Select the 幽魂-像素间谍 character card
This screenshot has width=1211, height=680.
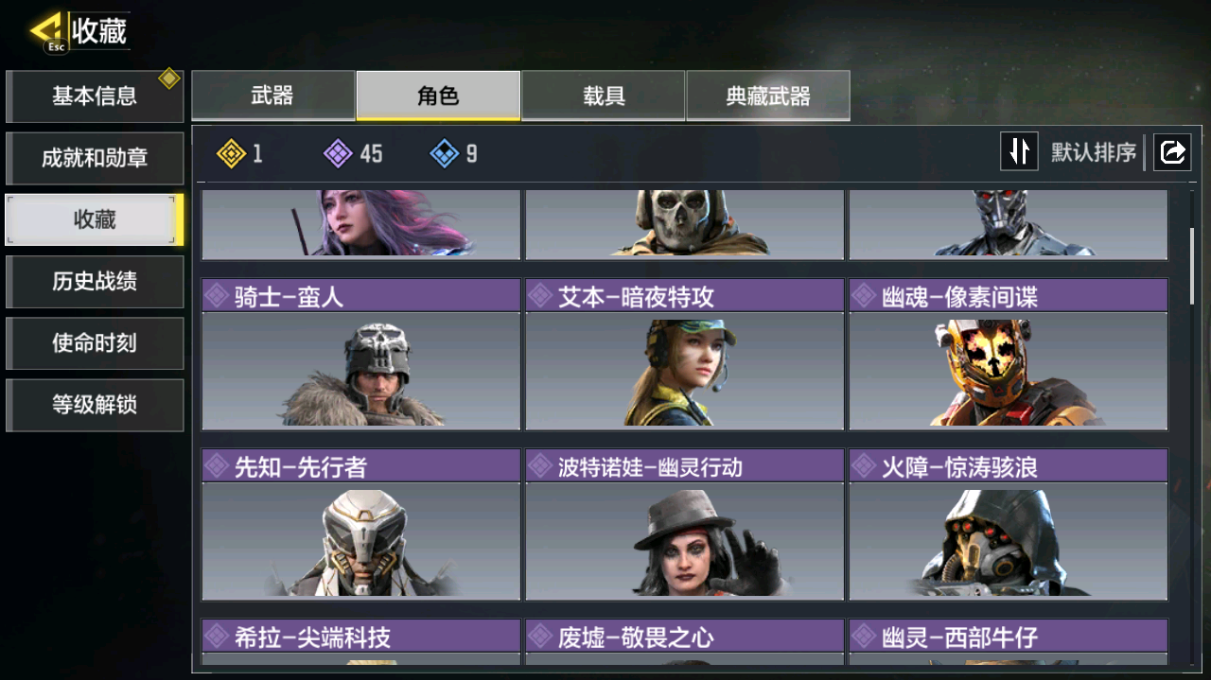point(1008,354)
